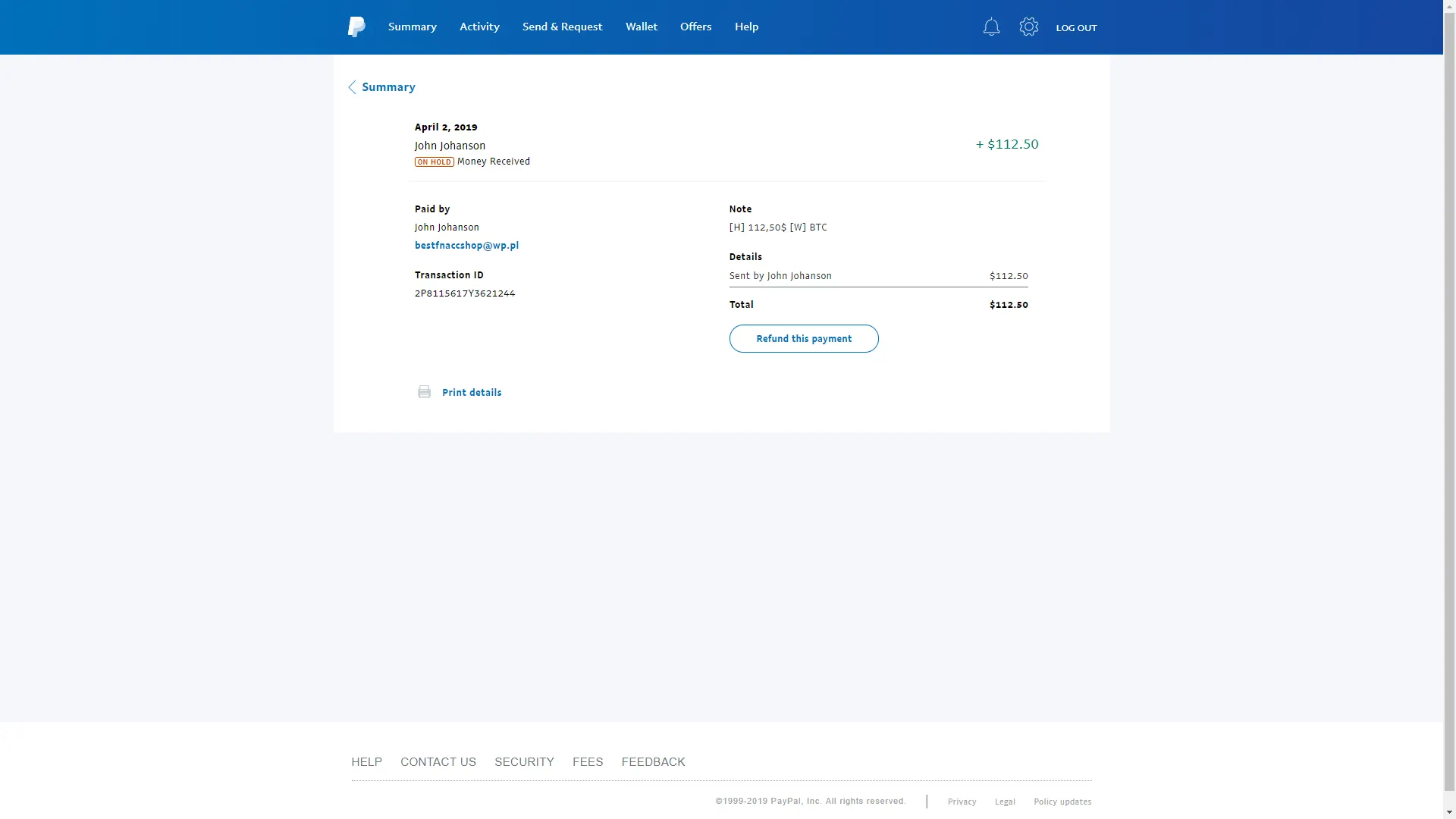
Task: Open the FEES footer link
Action: (x=587, y=762)
